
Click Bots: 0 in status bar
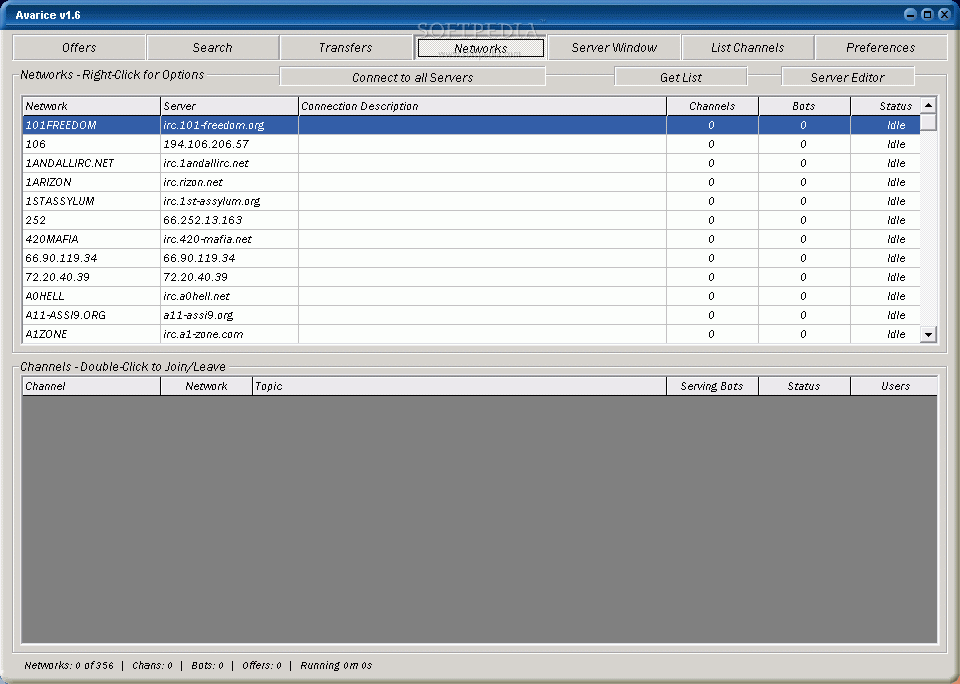(x=208, y=665)
